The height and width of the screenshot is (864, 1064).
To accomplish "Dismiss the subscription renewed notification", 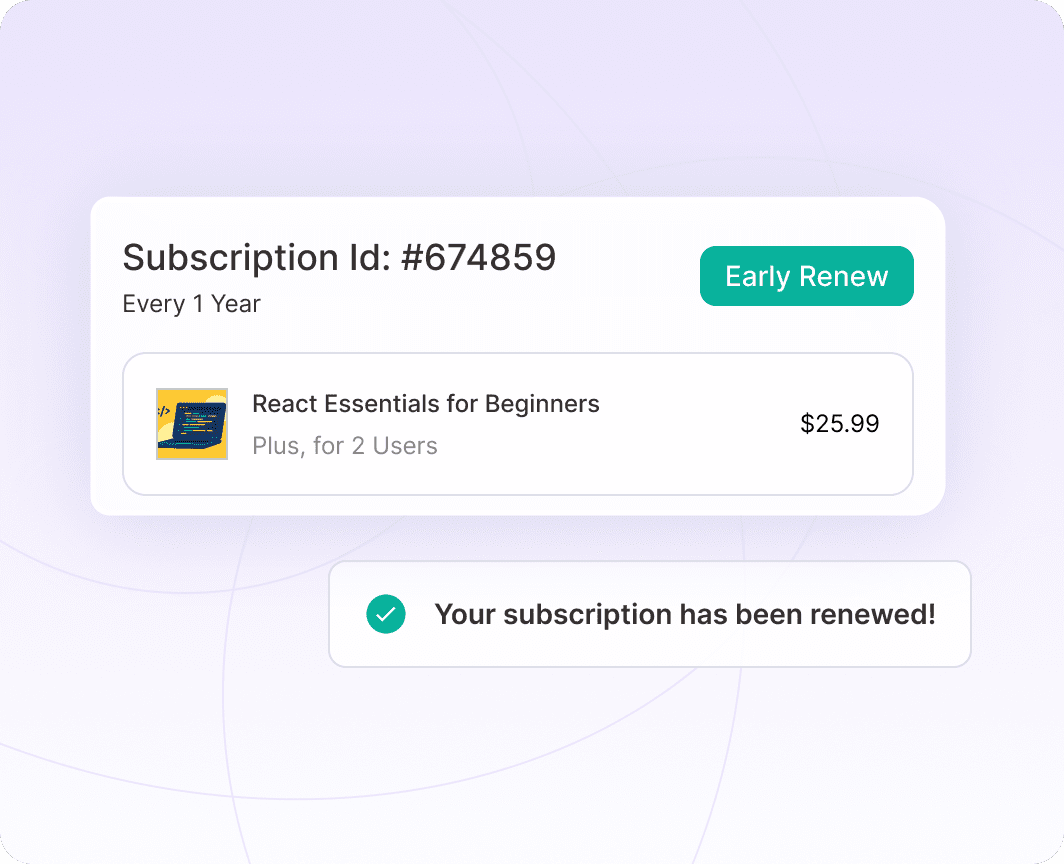I will (x=650, y=614).
